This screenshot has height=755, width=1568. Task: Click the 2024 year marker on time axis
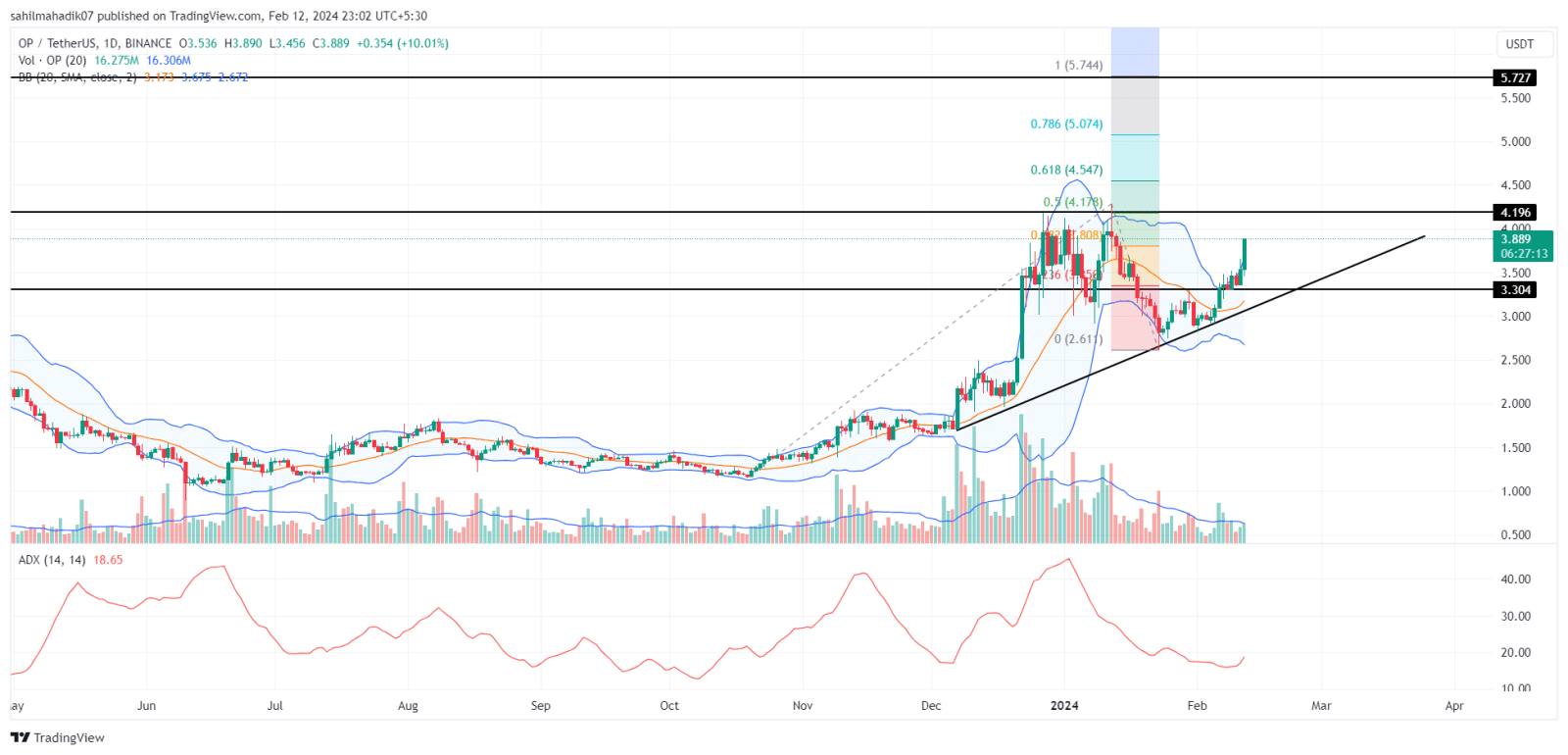[x=1064, y=706]
